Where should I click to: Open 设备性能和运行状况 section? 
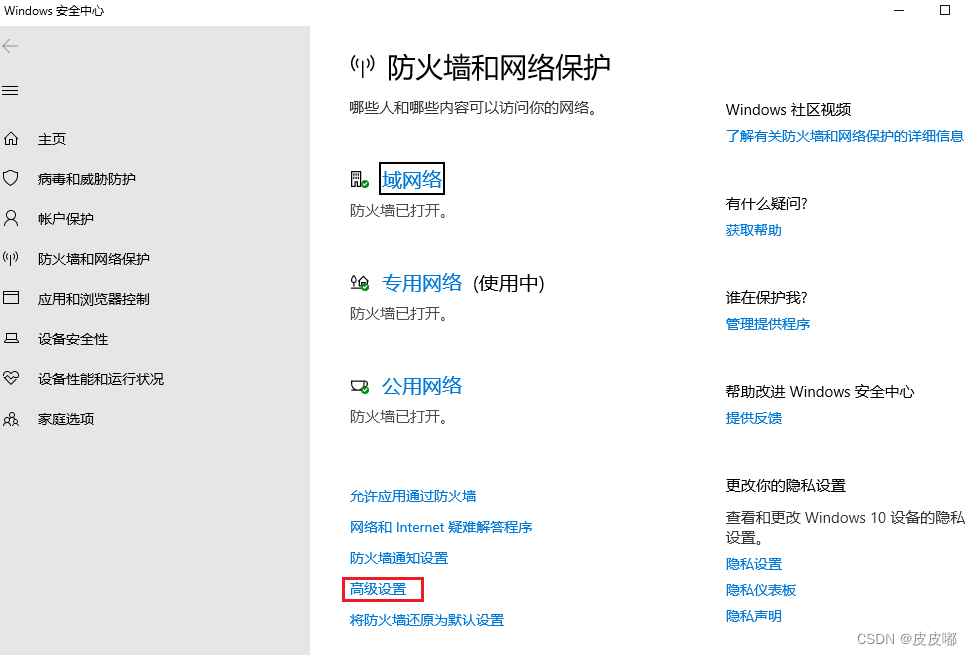point(101,379)
